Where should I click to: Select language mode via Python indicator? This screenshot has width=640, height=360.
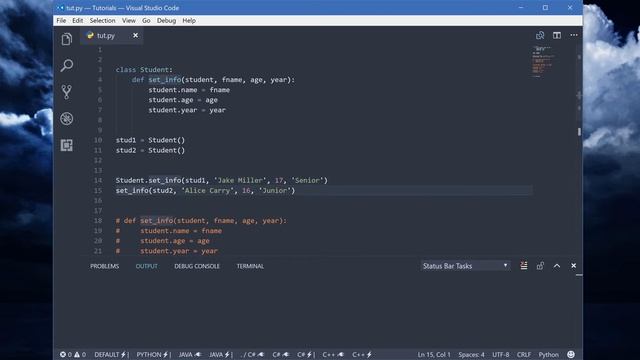[x=549, y=355]
